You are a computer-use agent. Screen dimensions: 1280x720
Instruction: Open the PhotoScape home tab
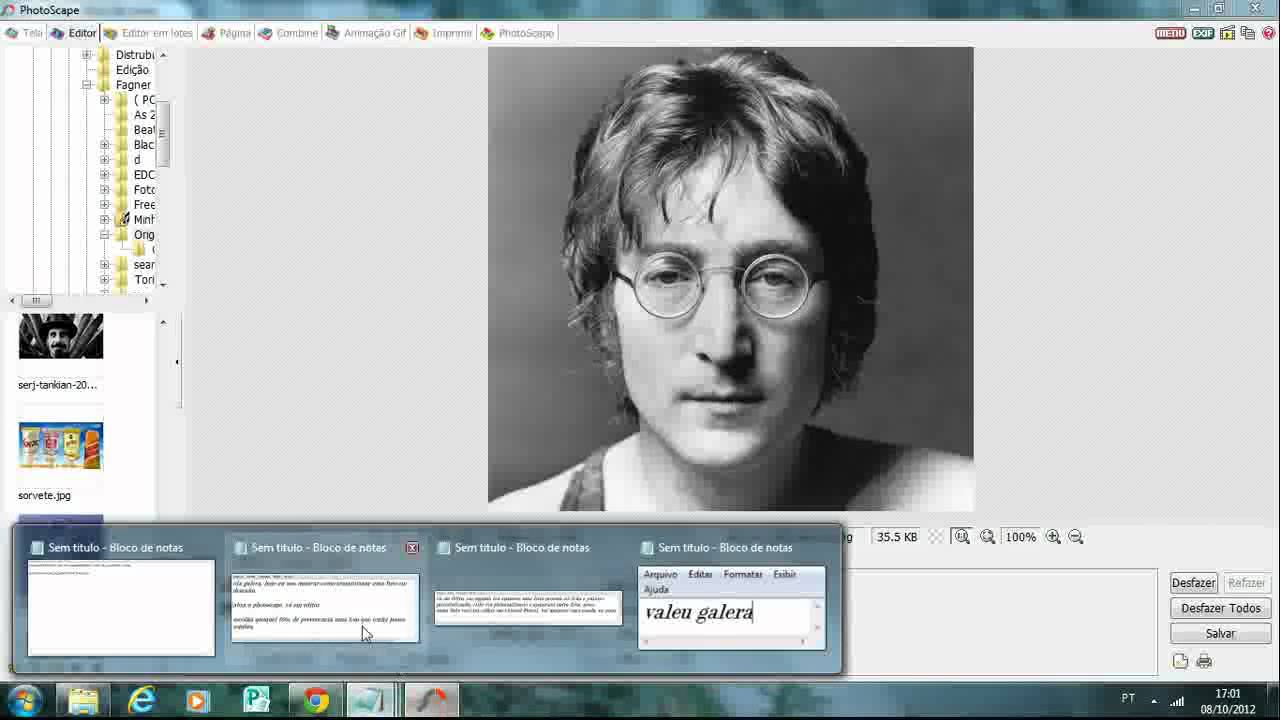(517, 33)
